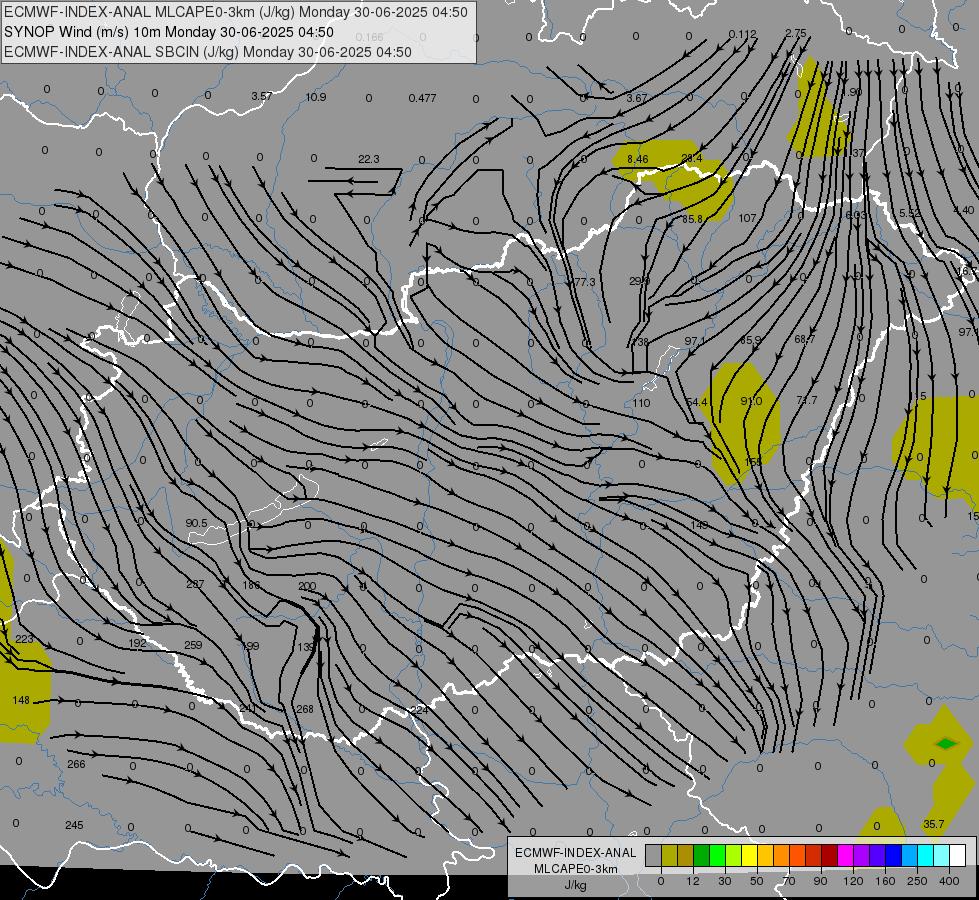Image resolution: width=979 pixels, height=900 pixels.
Task: Click the legend tick value 70
Action: [x=789, y=881]
